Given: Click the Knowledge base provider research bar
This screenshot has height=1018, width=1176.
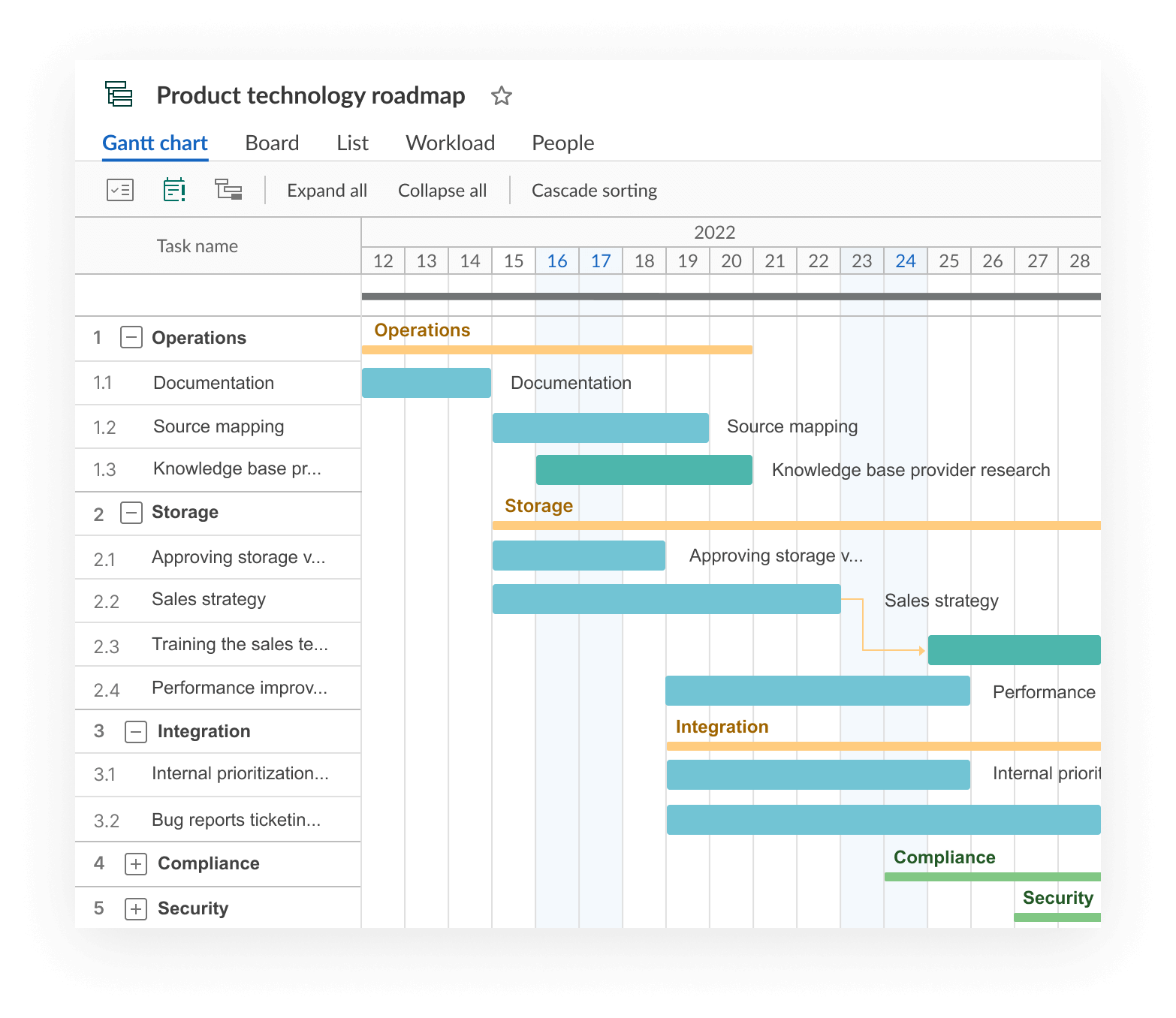Looking at the screenshot, I should click(x=644, y=469).
